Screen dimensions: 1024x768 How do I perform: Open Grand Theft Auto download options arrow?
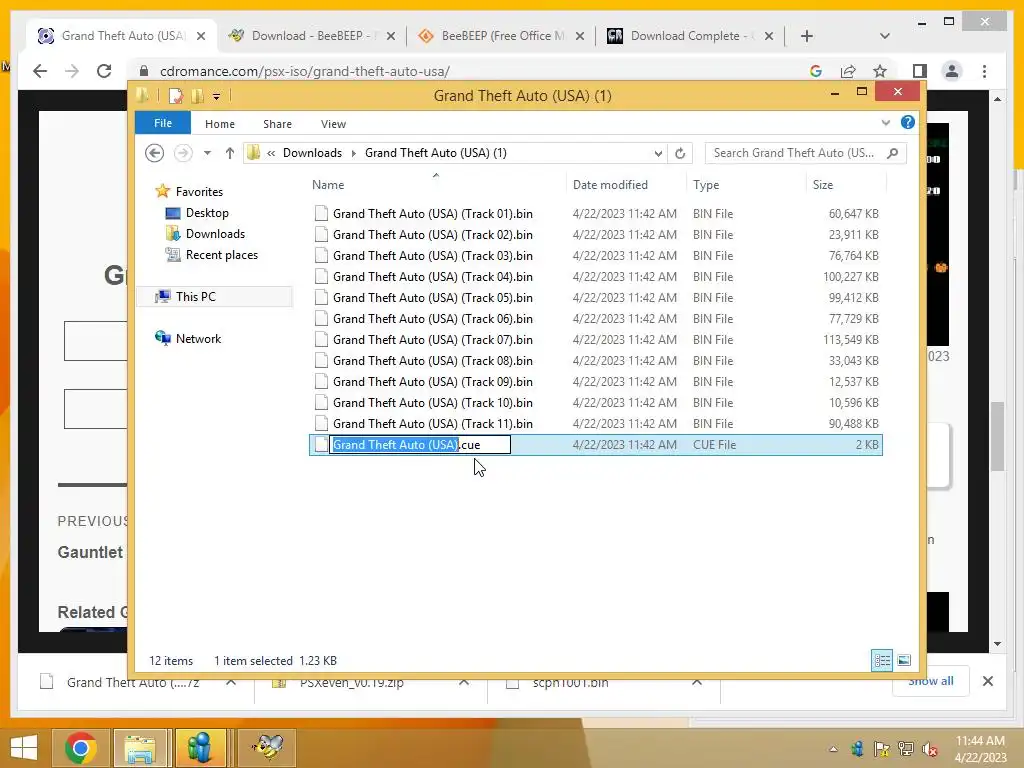(x=231, y=682)
